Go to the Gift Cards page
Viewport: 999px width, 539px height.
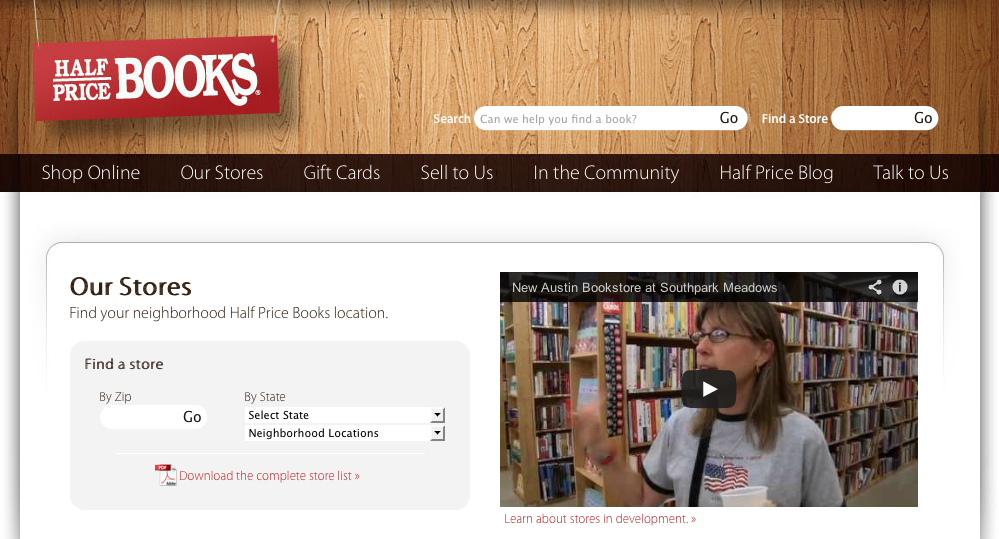tap(341, 173)
